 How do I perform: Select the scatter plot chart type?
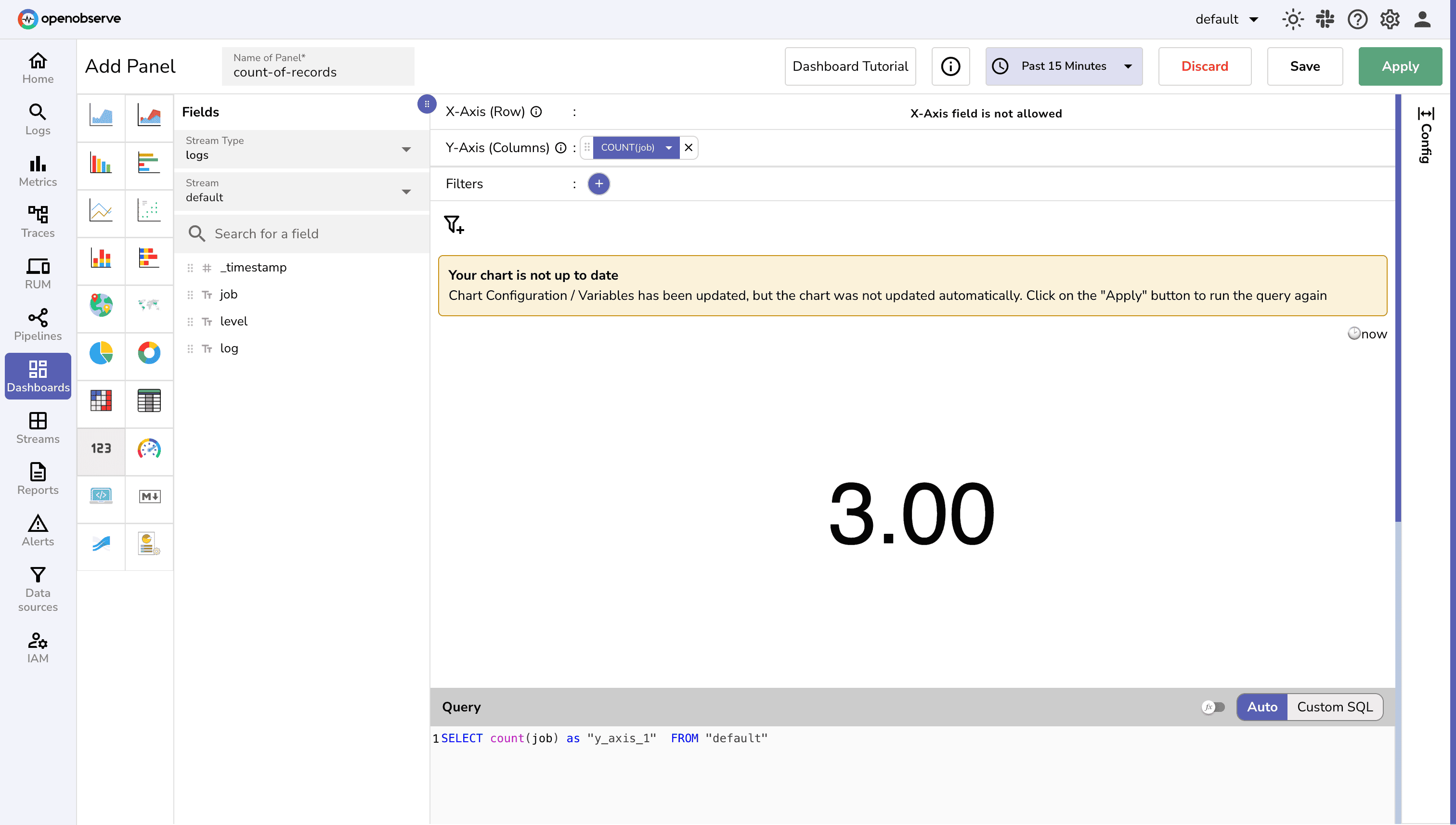149,214
